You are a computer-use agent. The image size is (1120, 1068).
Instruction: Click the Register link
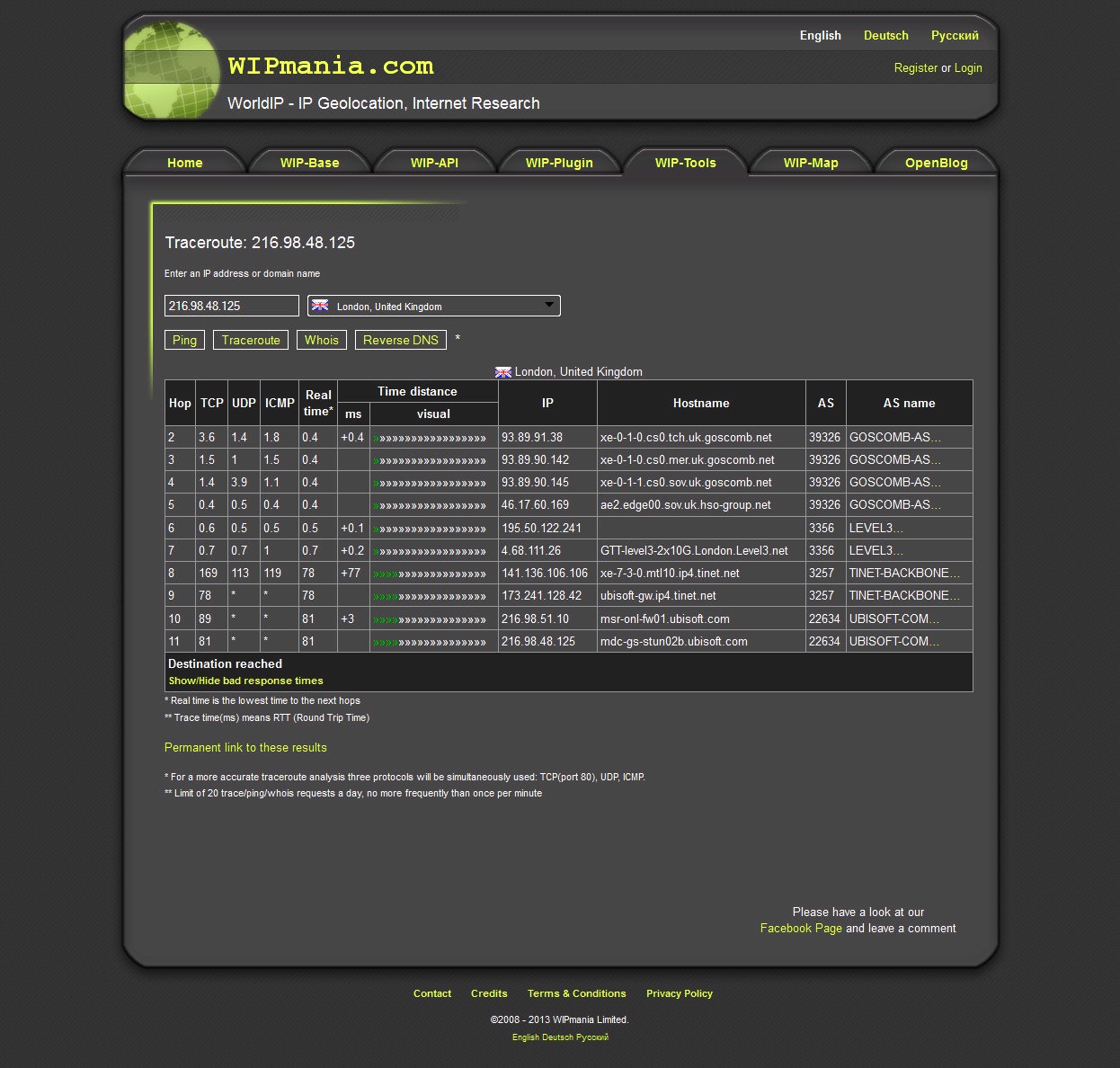(915, 68)
